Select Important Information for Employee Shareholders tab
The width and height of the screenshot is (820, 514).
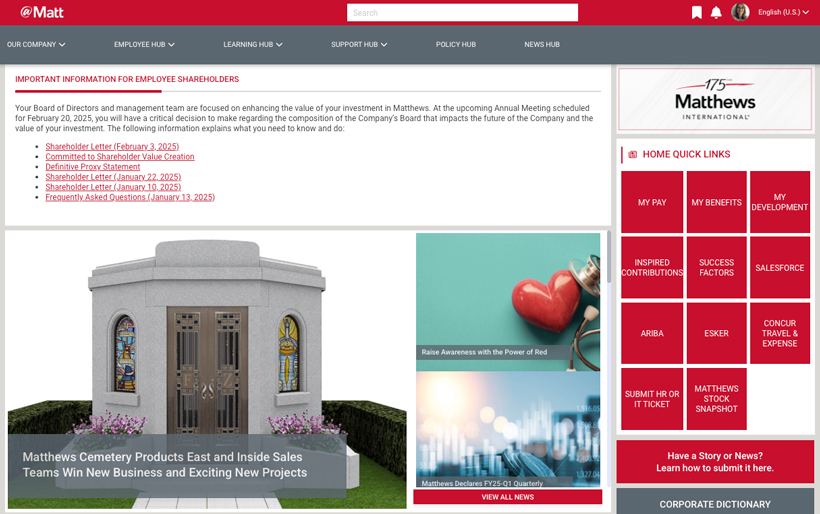127,79
